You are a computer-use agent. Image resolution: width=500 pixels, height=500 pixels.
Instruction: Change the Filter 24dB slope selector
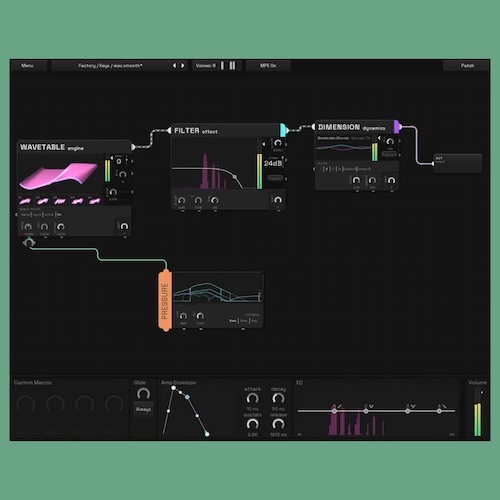tap(273, 163)
